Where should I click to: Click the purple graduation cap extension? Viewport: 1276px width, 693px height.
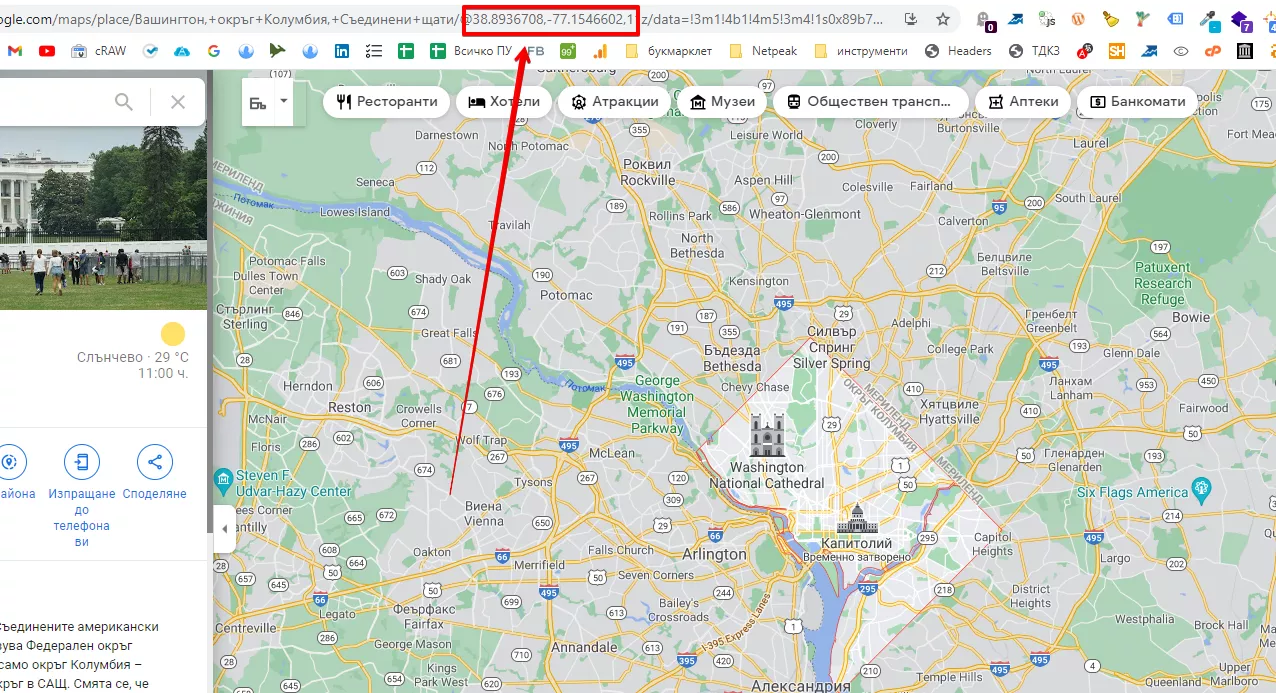coord(1241,19)
